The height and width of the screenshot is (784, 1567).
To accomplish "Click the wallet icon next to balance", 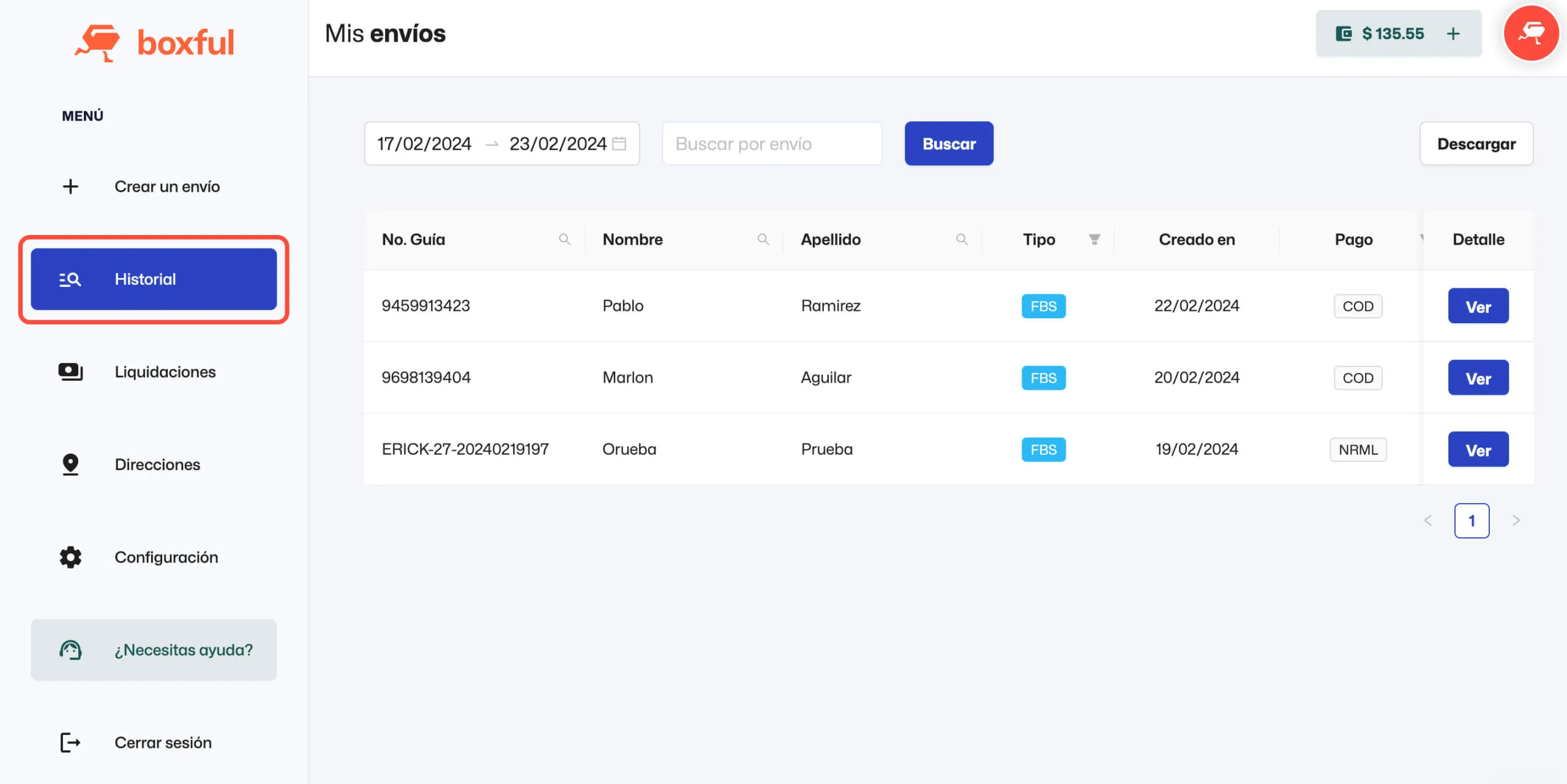I will pyautogui.click(x=1344, y=34).
